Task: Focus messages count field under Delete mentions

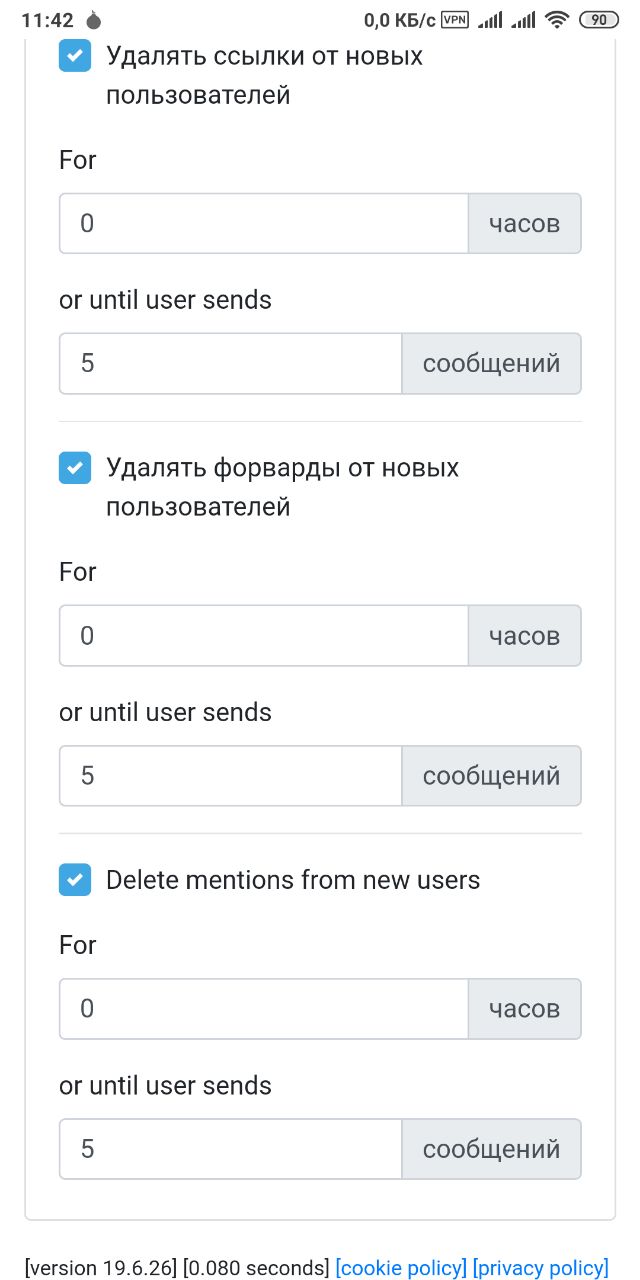Action: pos(231,1149)
